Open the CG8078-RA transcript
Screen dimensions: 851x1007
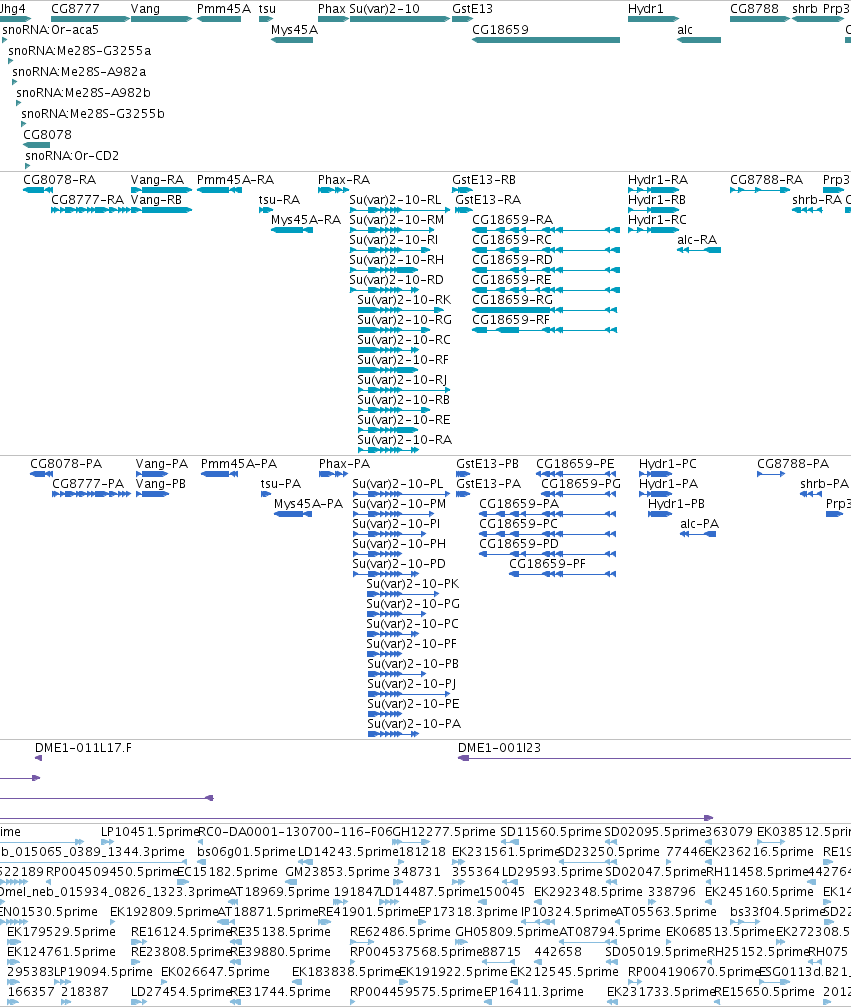(x=38, y=190)
